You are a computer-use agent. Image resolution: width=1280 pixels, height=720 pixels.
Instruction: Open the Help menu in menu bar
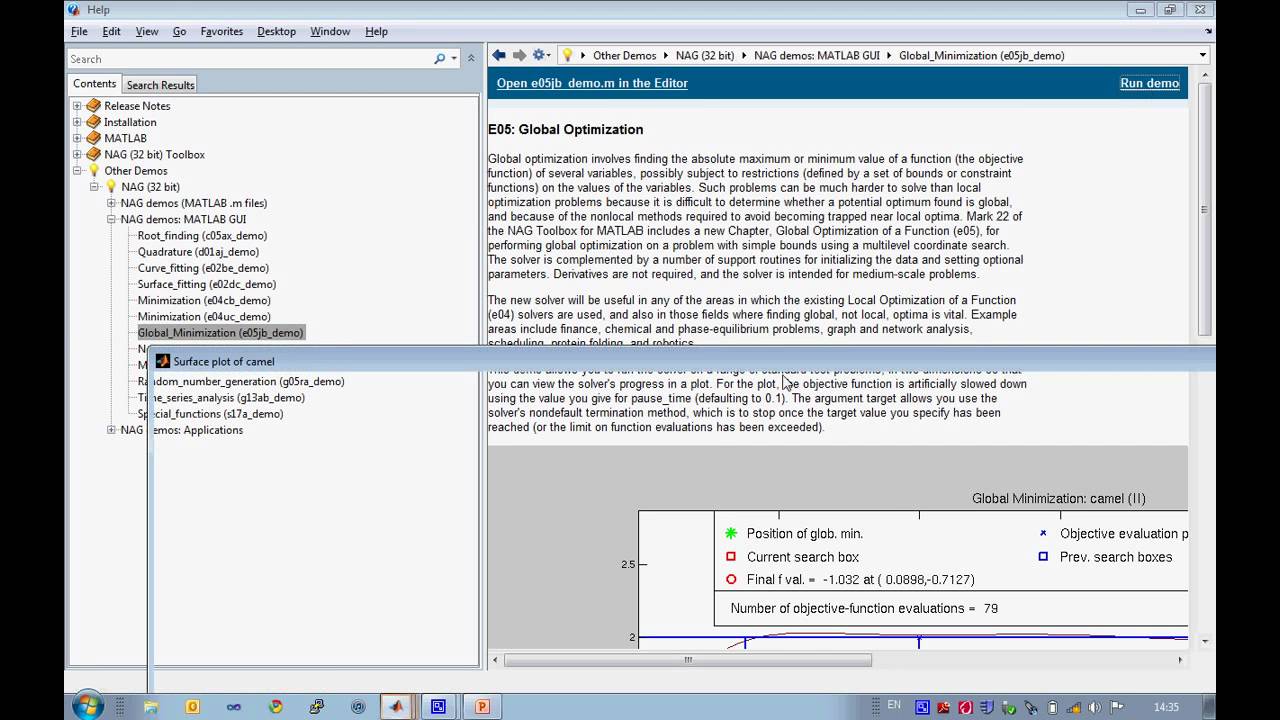point(376,31)
